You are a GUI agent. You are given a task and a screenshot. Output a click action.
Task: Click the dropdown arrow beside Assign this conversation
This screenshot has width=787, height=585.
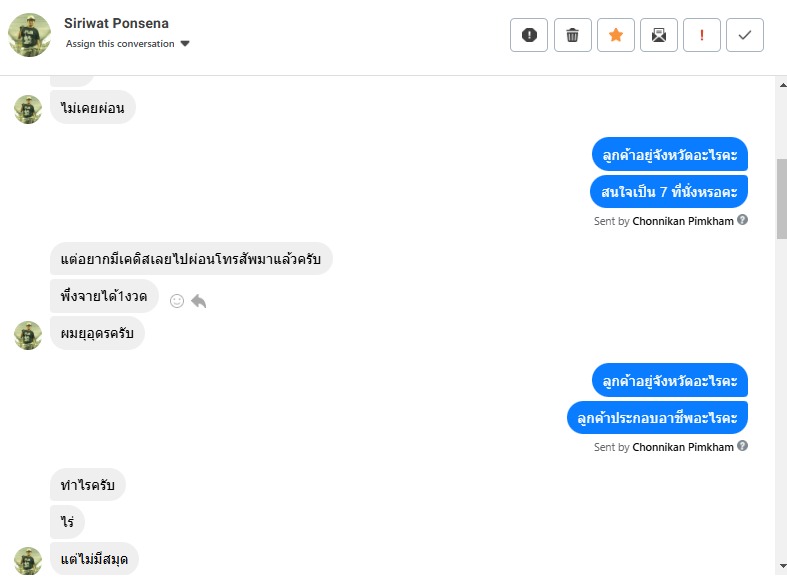185,44
